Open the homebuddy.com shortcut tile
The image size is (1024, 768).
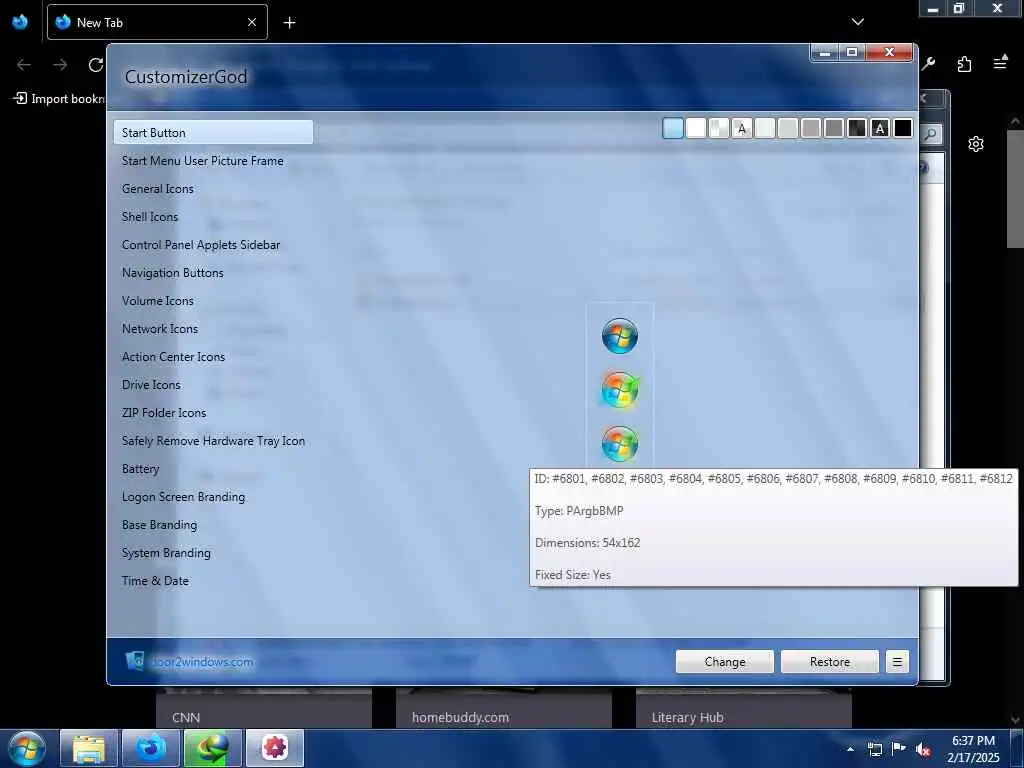coord(504,708)
